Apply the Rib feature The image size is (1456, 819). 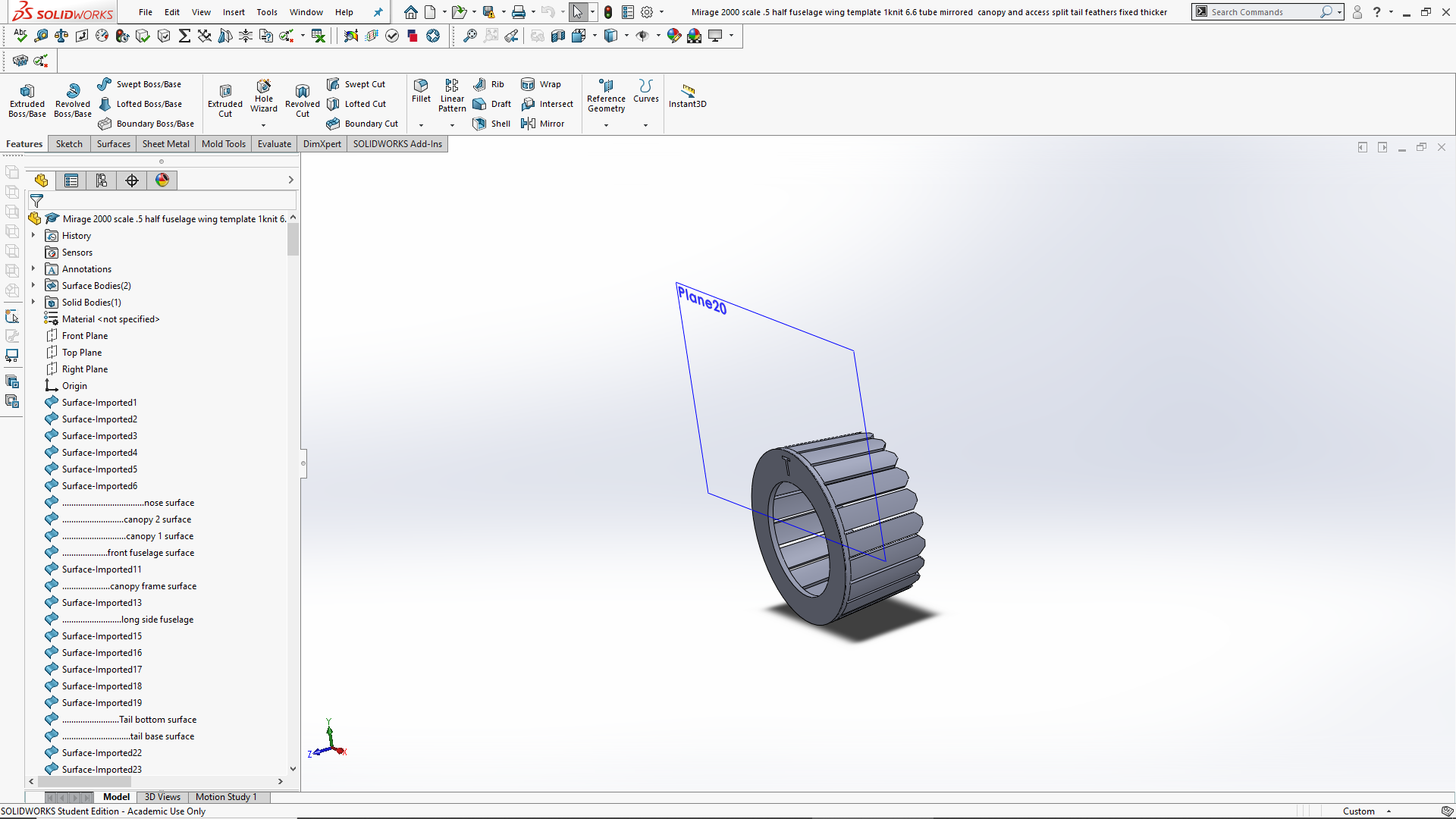point(489,84)
